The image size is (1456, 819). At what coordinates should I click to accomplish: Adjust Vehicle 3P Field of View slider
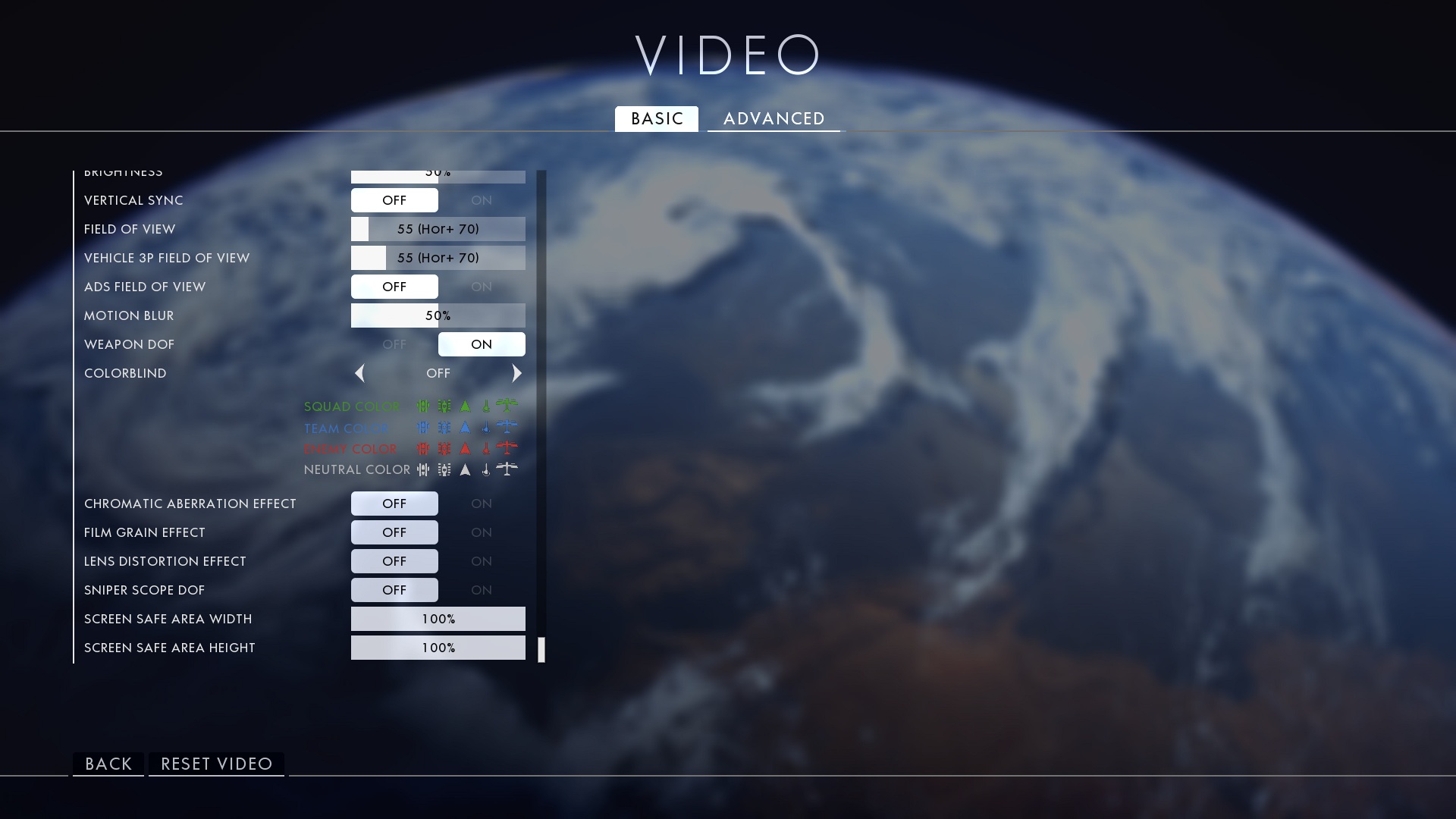[438, 258]
